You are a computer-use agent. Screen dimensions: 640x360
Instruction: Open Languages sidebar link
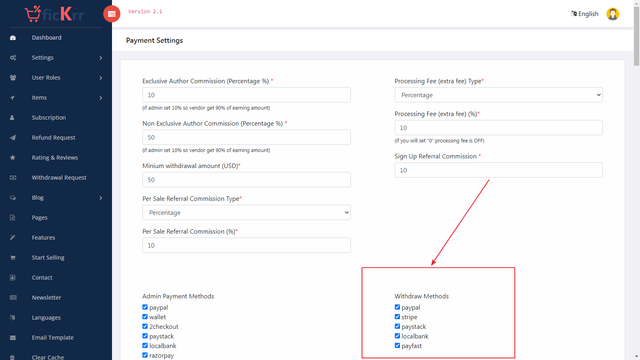46,318
